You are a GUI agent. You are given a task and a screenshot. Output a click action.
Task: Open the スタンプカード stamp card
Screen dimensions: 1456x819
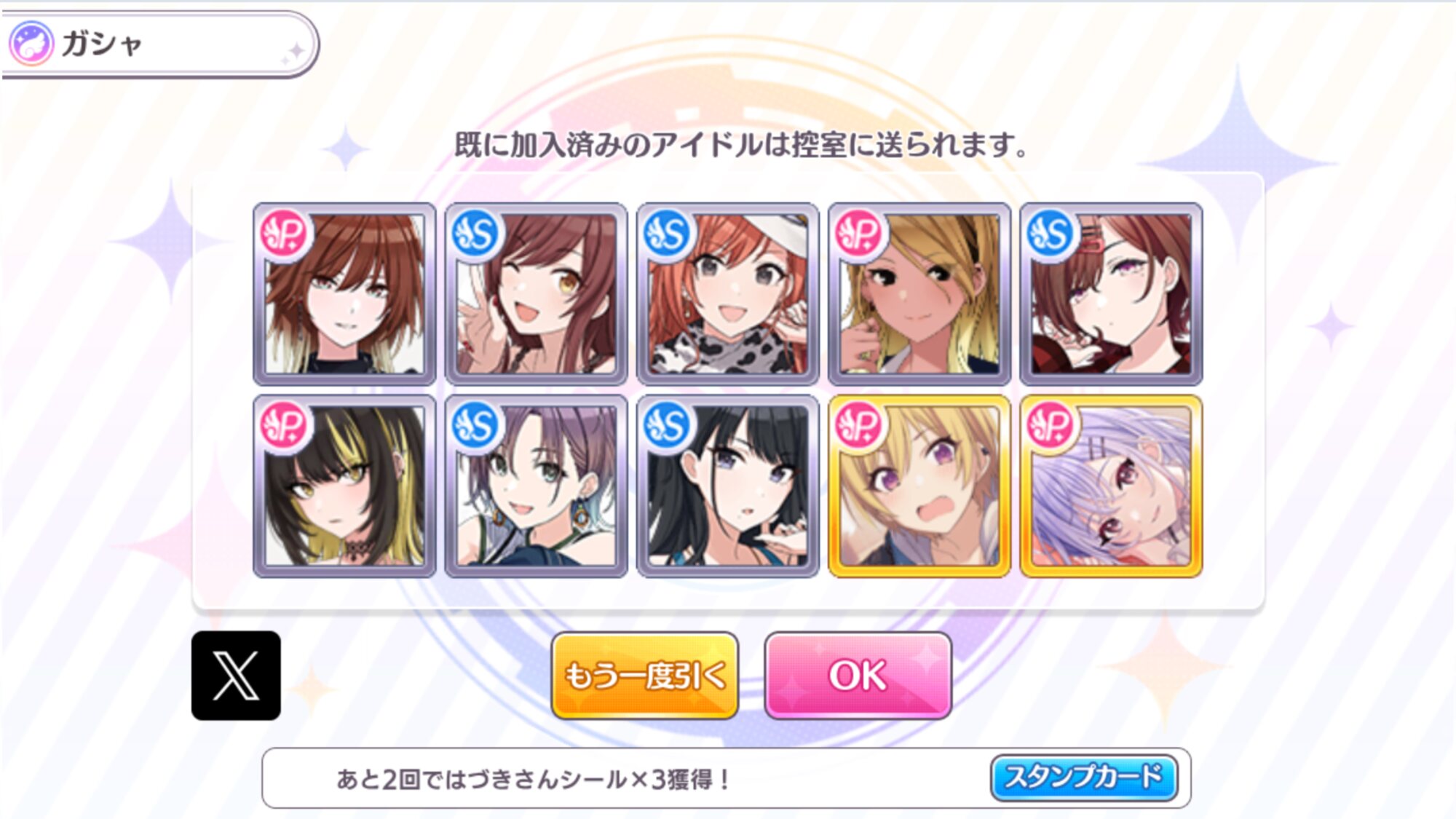[1084, 778]
